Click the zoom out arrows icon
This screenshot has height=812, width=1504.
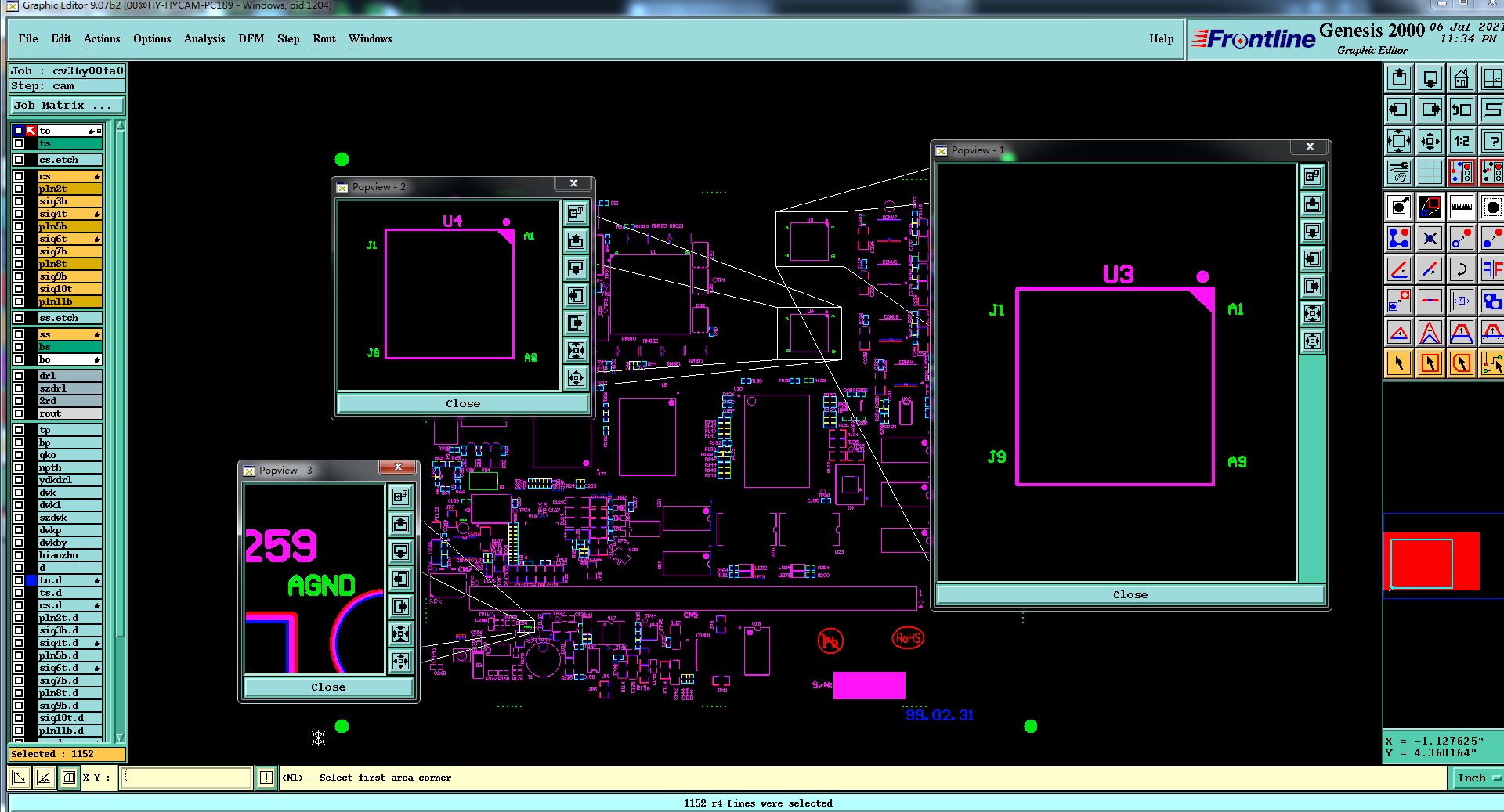(1430, 141)
